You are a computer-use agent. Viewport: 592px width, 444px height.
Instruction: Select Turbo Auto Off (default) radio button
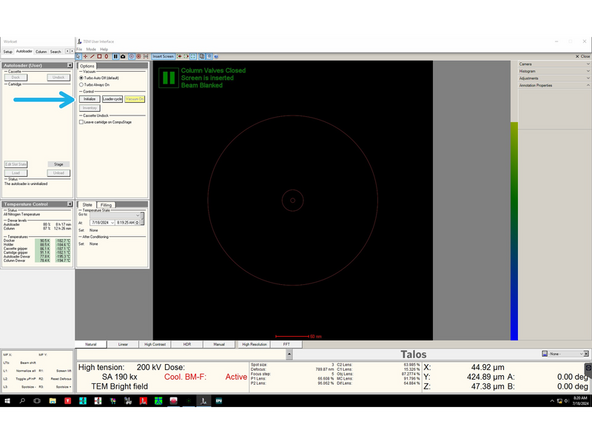click(x=81, y=78)
